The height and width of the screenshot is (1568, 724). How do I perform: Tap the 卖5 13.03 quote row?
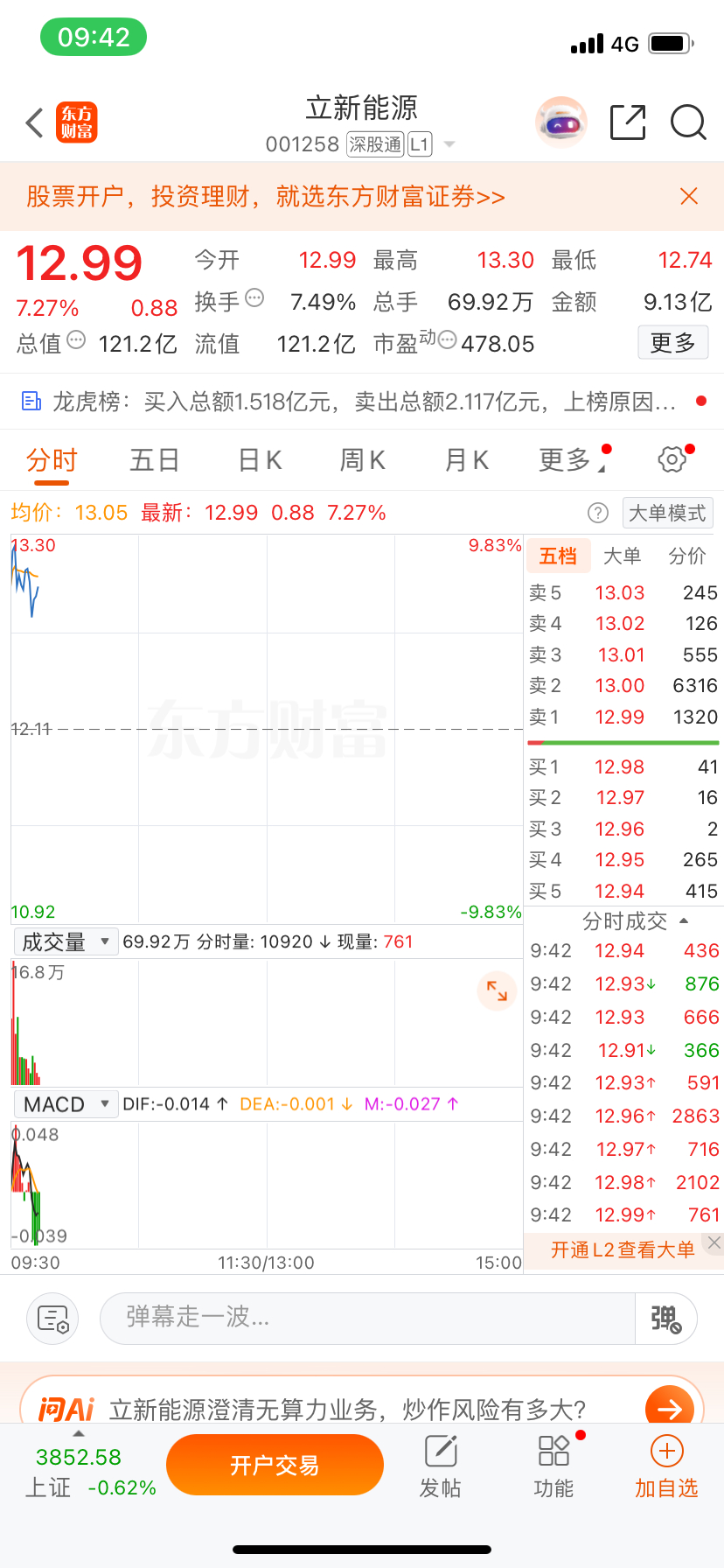[x=623, y=592]
